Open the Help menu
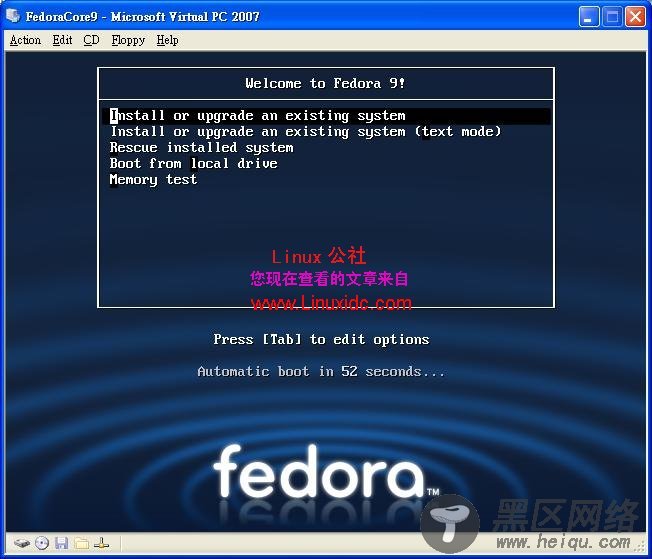The image size is (652, 559). click(x=167, y=40)
